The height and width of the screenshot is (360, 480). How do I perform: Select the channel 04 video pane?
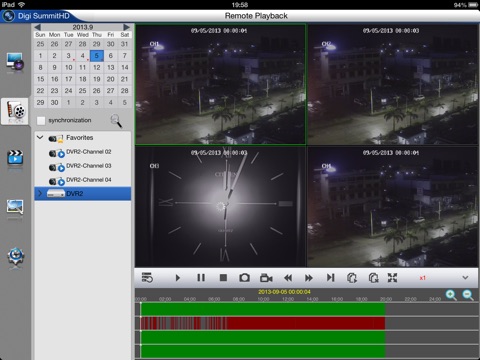(393, 207)
